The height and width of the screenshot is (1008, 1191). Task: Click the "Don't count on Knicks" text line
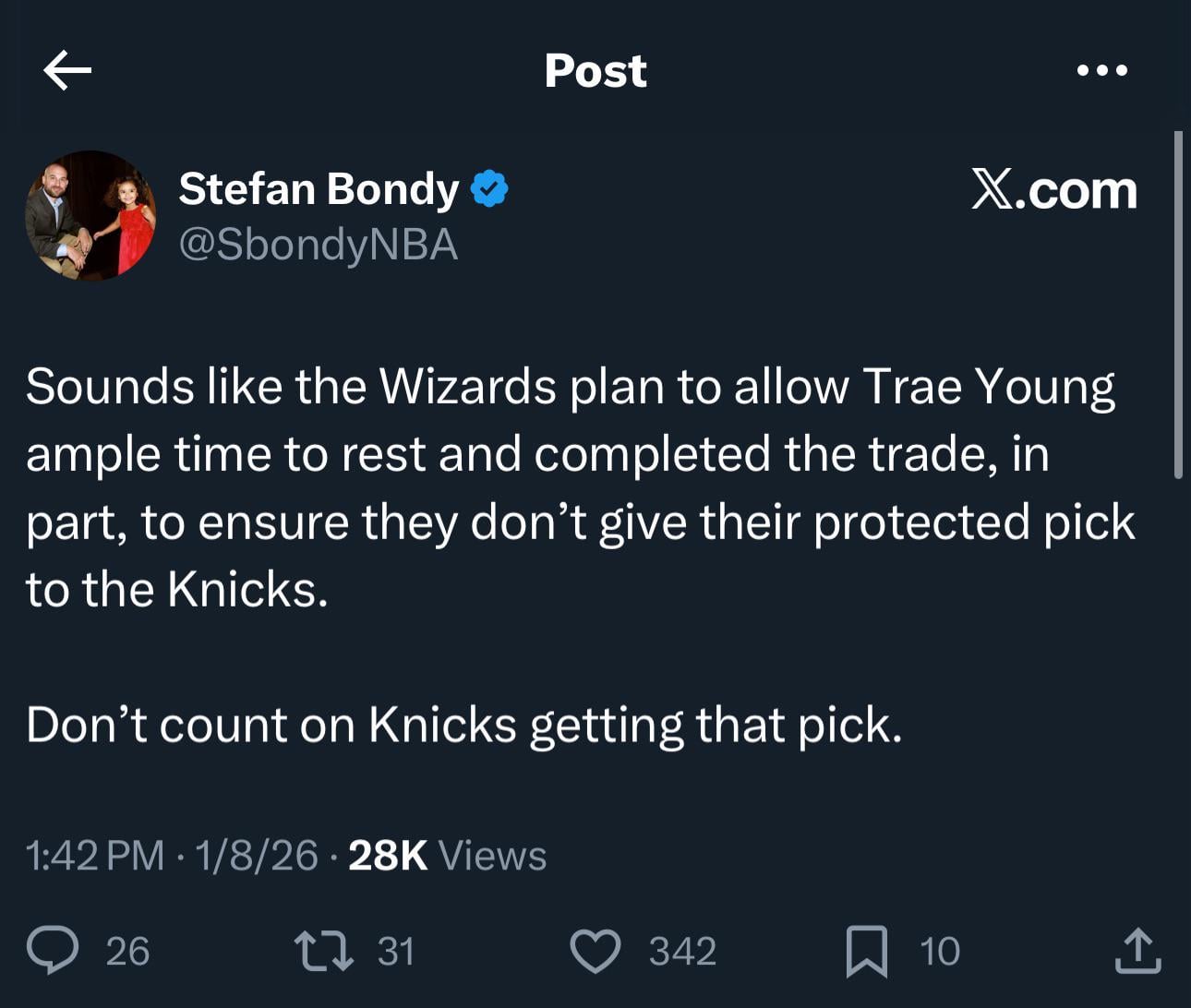463,725
